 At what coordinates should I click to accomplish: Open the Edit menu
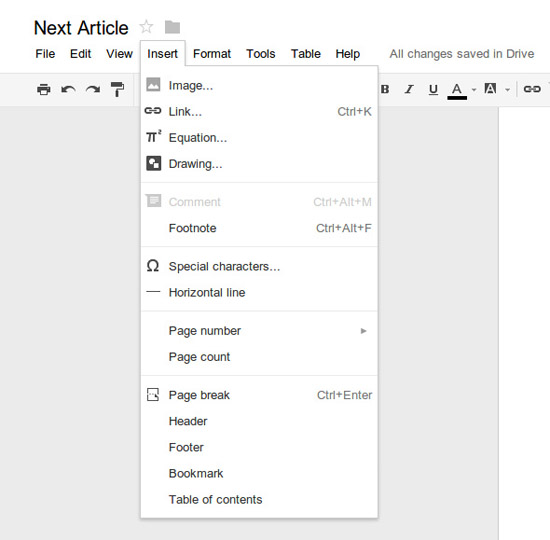[80, 54]
